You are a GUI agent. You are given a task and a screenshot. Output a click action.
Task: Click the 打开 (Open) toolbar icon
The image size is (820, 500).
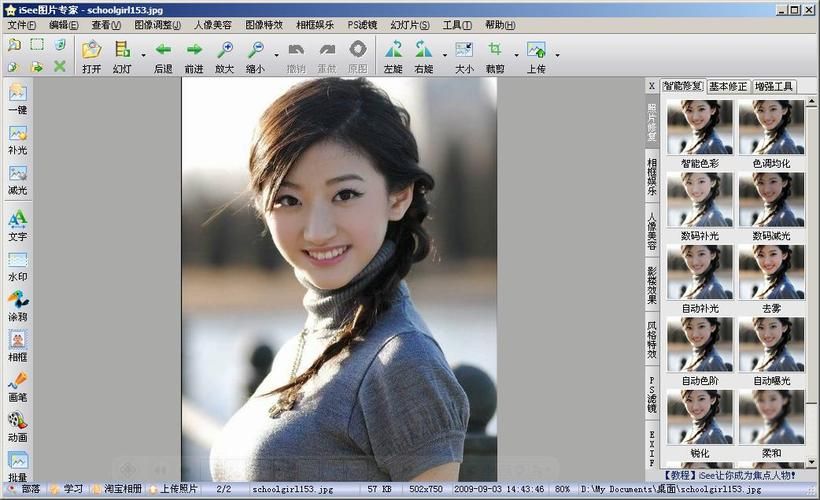pos(92,55)
